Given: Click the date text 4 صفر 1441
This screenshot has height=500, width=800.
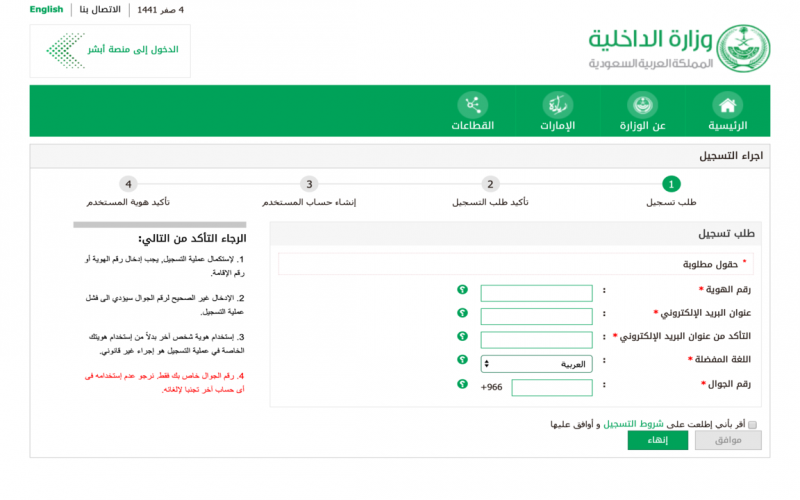Looking at the screenshot, I should point(160,10).
